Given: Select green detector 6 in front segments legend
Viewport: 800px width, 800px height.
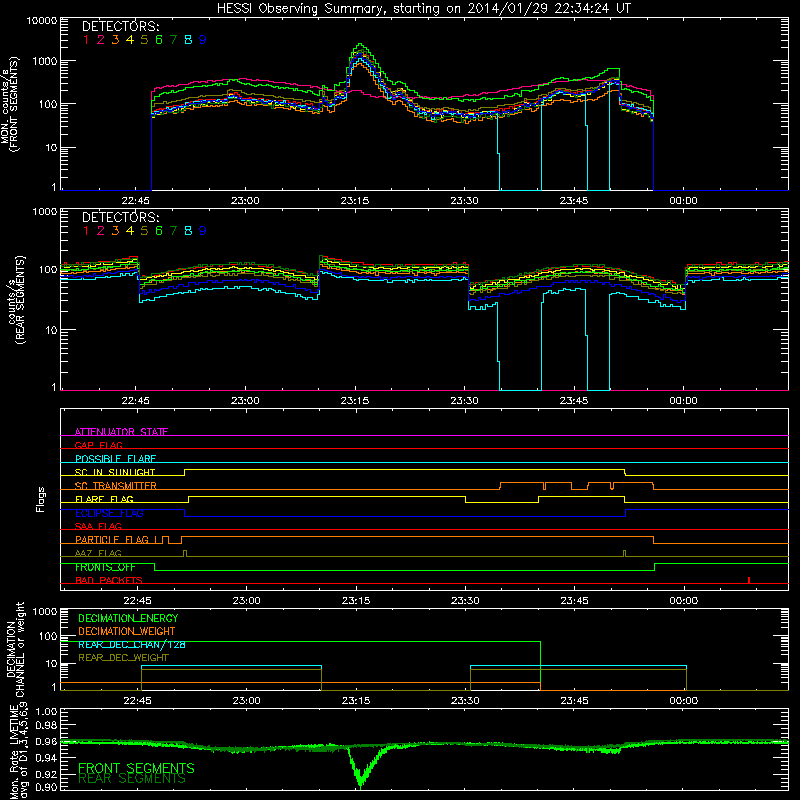Looking at the screenshot, I should [x=159, y=40].
